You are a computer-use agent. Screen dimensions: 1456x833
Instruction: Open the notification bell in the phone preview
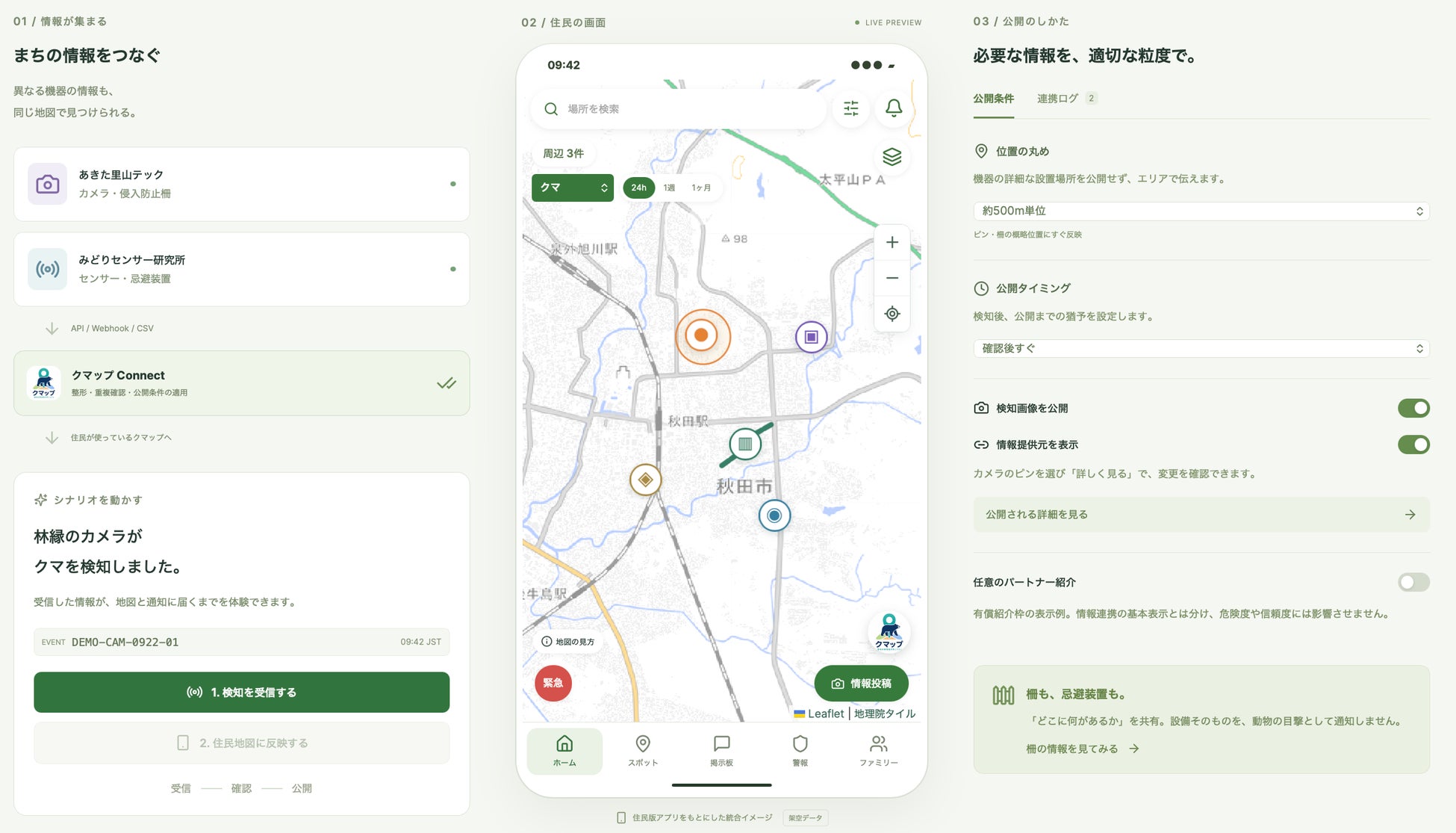pyautogui.click(x=893, y=109)
